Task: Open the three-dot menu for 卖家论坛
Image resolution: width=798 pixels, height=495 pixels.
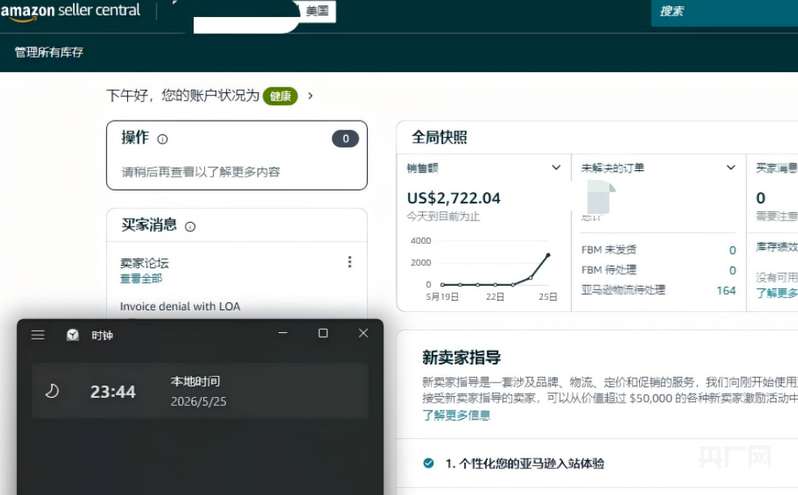Action: tap(350, 261)
